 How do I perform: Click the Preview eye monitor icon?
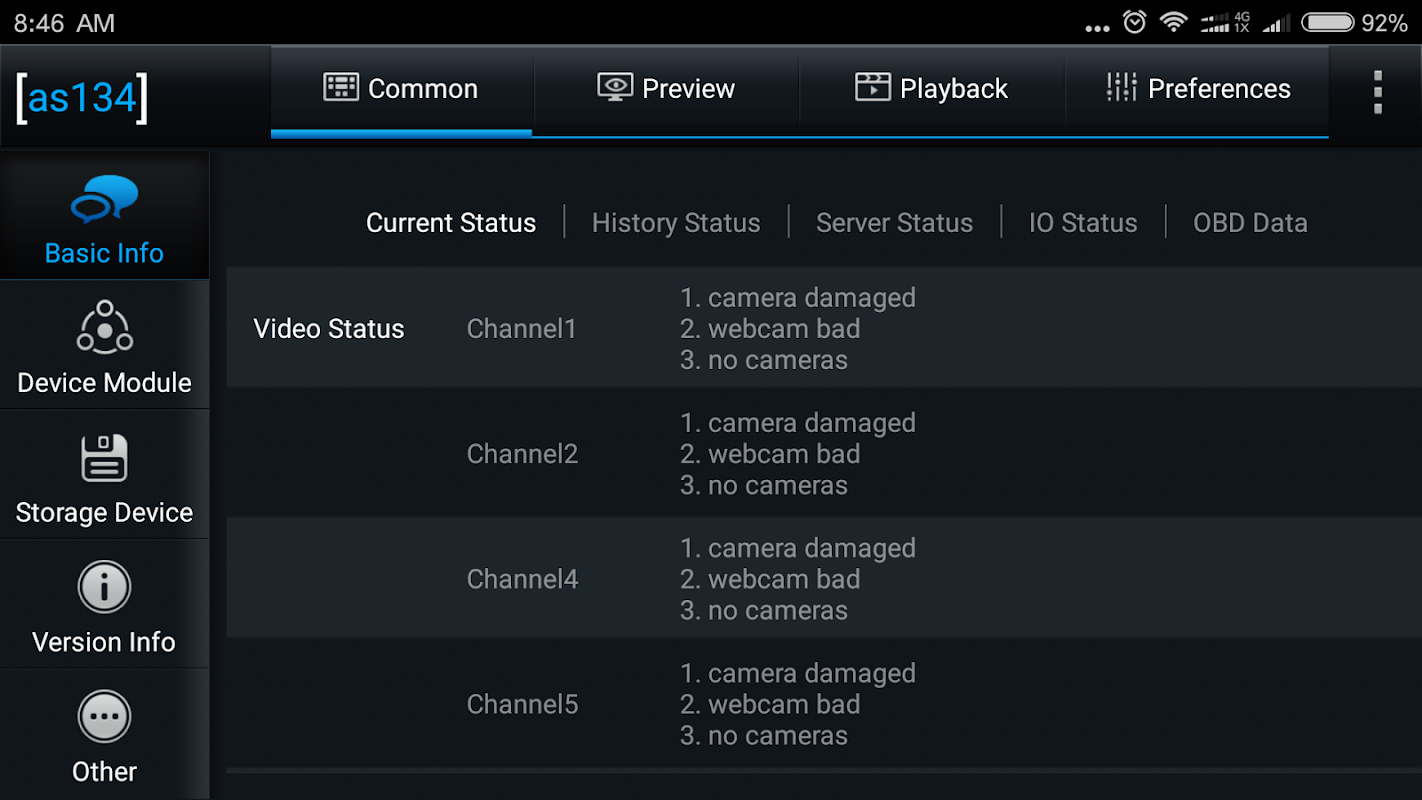pos(615,87)
